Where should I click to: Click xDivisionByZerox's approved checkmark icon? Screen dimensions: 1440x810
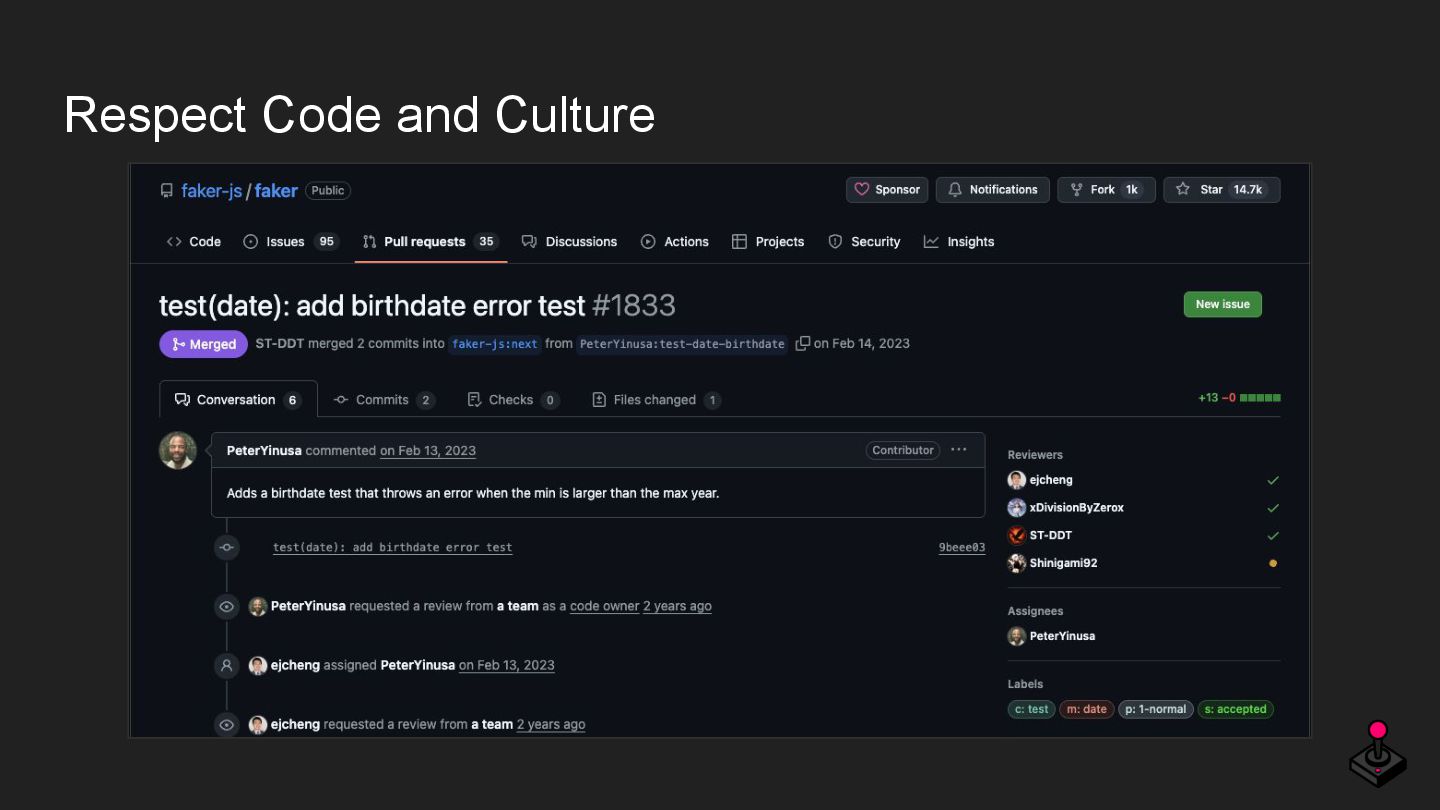1273,508
